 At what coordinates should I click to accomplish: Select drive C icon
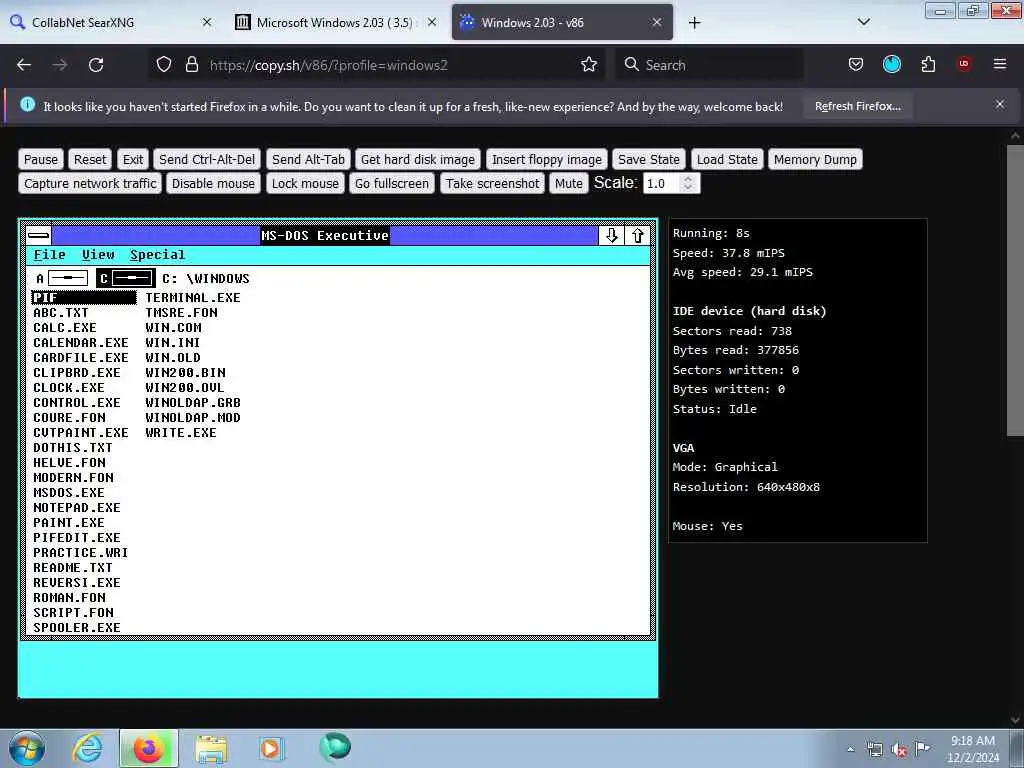click(x=125, y=279)
